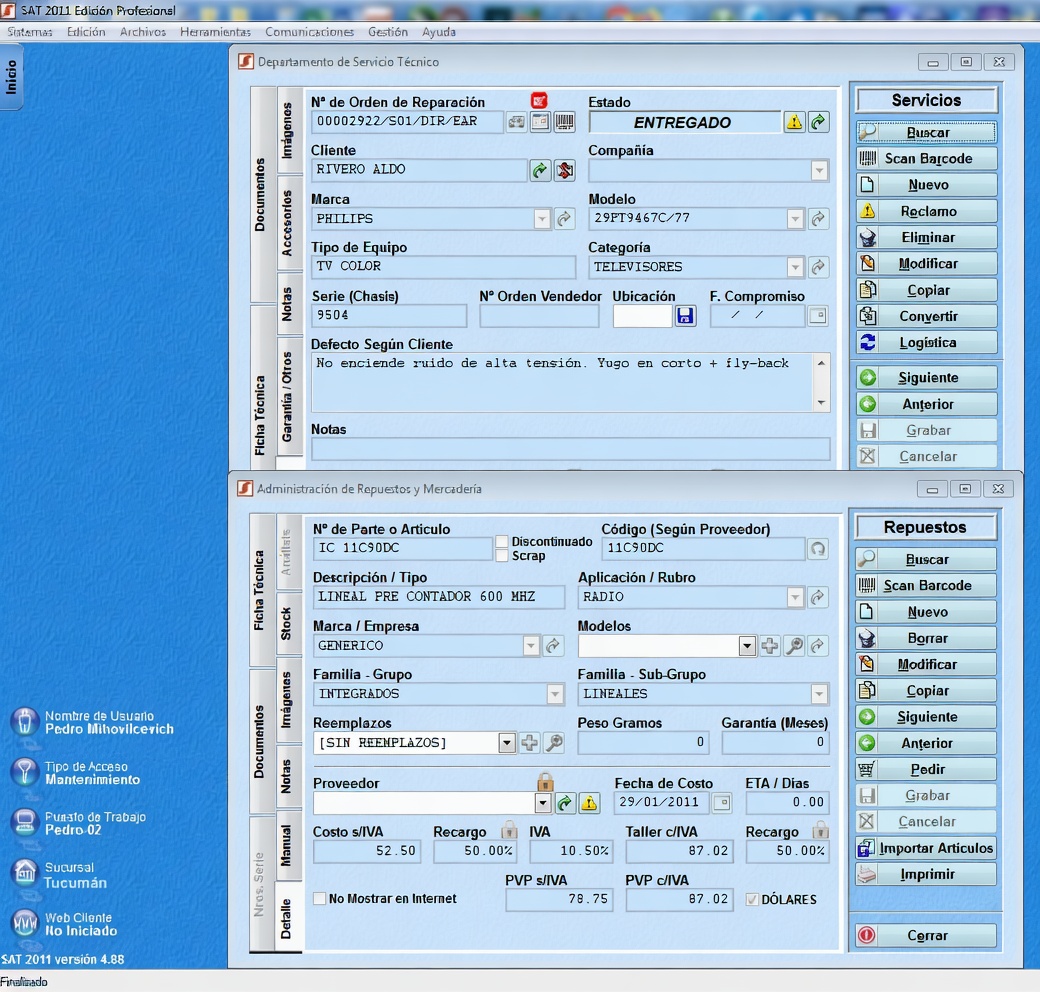
Task: Click the arrow icon beside Marca PHILIPS
Action: point(564,219)
